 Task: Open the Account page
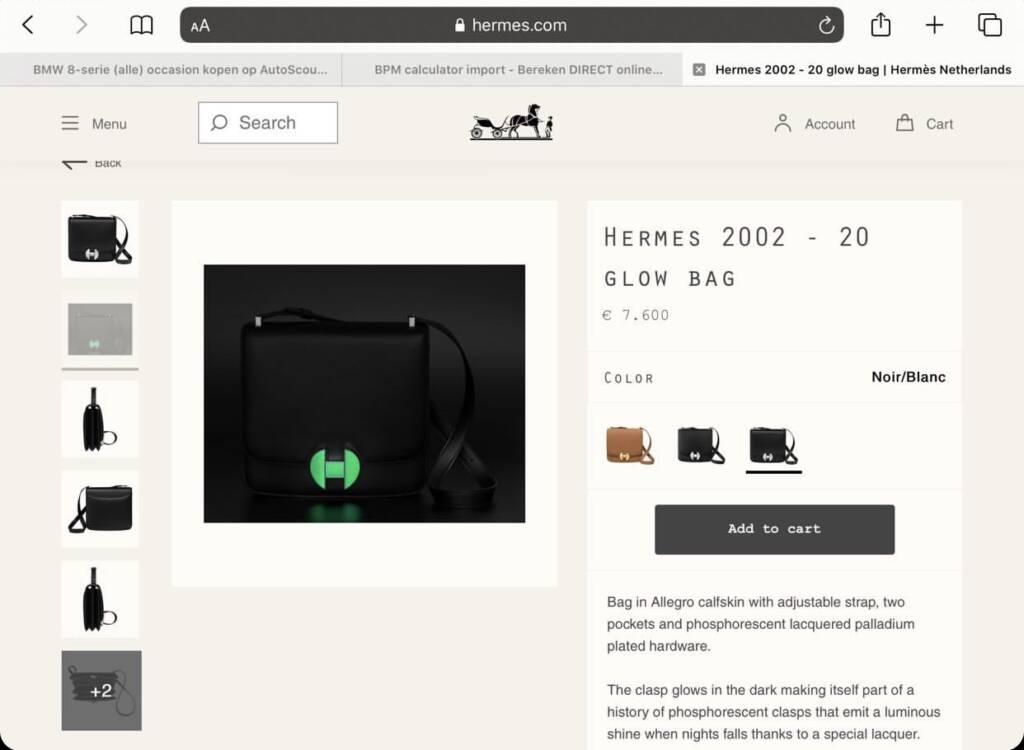[x=815, y=123]
